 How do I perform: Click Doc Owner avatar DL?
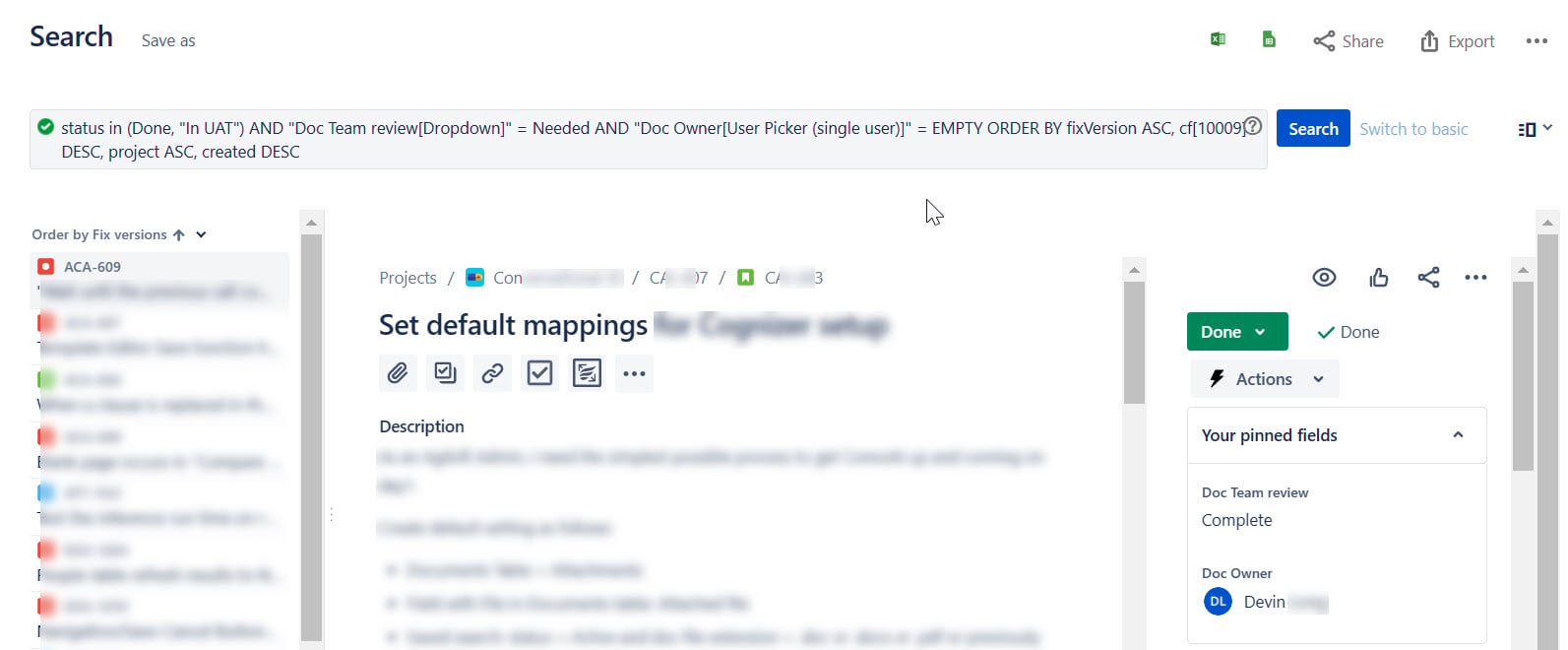click(1218, 602)
